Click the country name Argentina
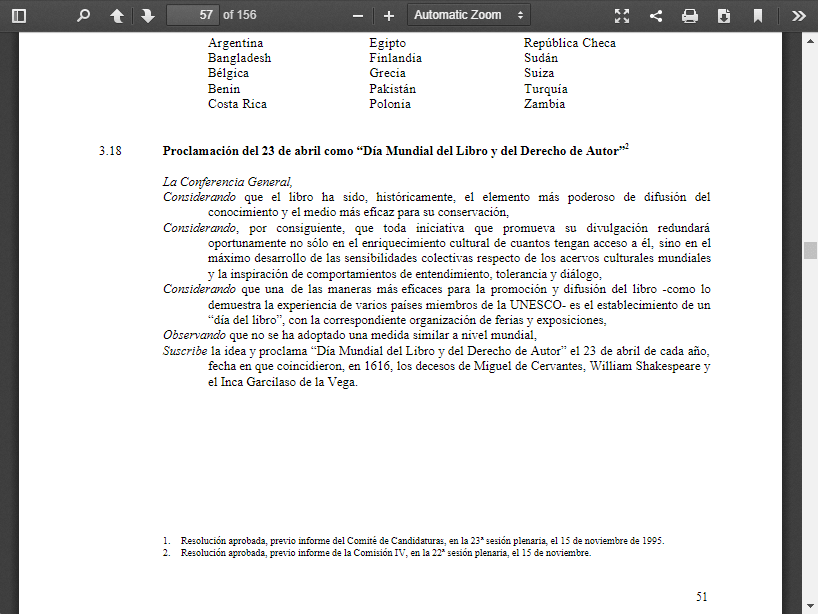This screenshot has height=614, width=818. pyautogui.click(x=235, y=43)
